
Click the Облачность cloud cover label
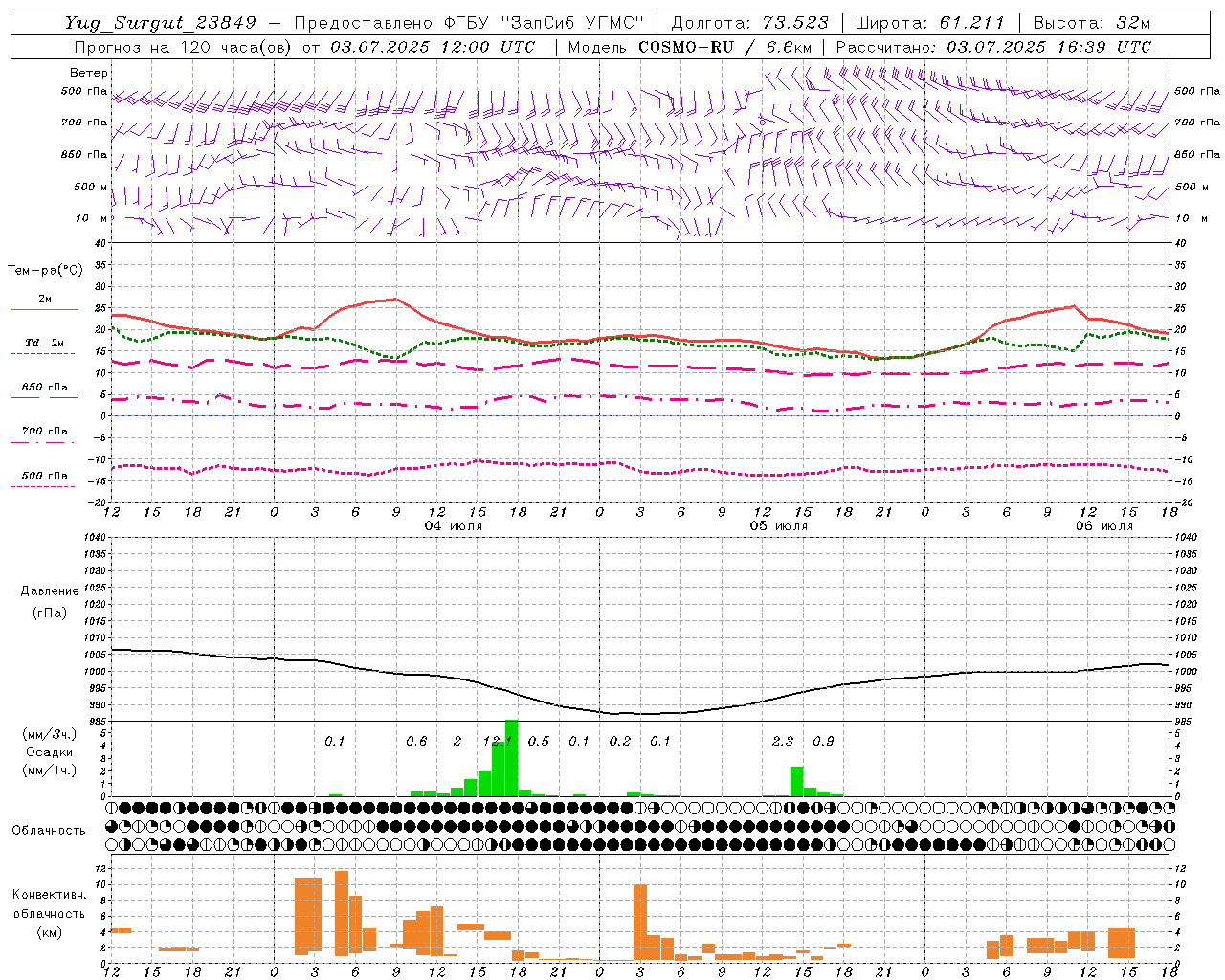49,830
